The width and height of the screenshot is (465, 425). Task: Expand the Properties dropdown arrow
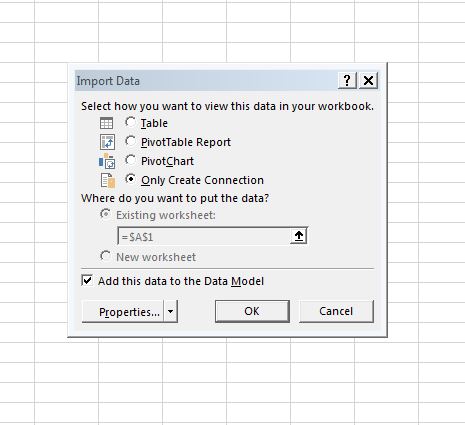tap(170, 311)
